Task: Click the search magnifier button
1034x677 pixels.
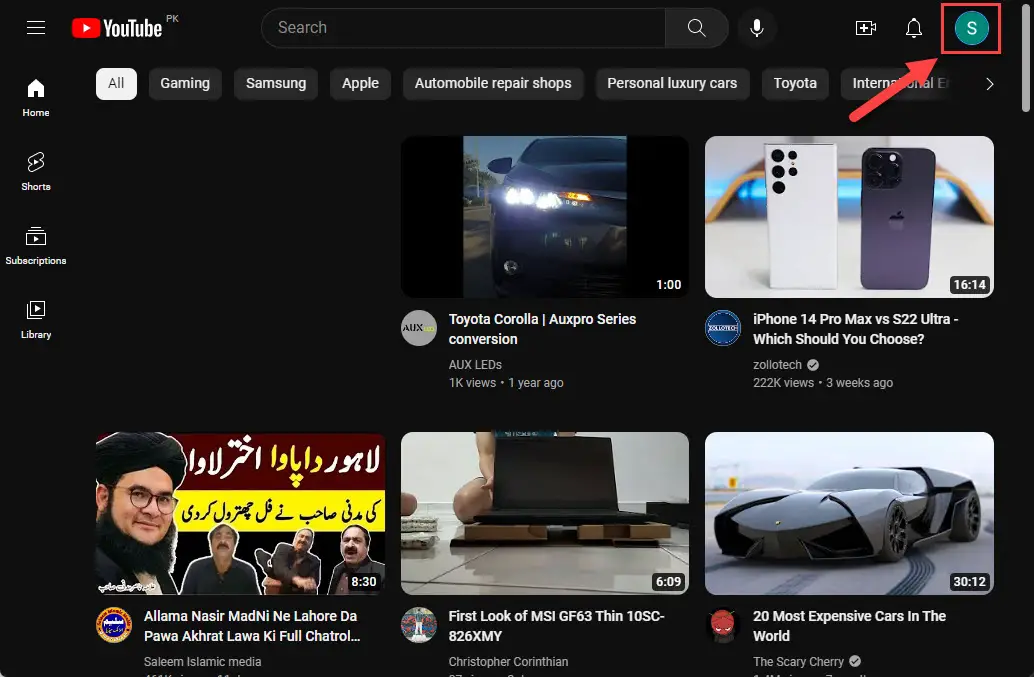Action: (696, 28)
